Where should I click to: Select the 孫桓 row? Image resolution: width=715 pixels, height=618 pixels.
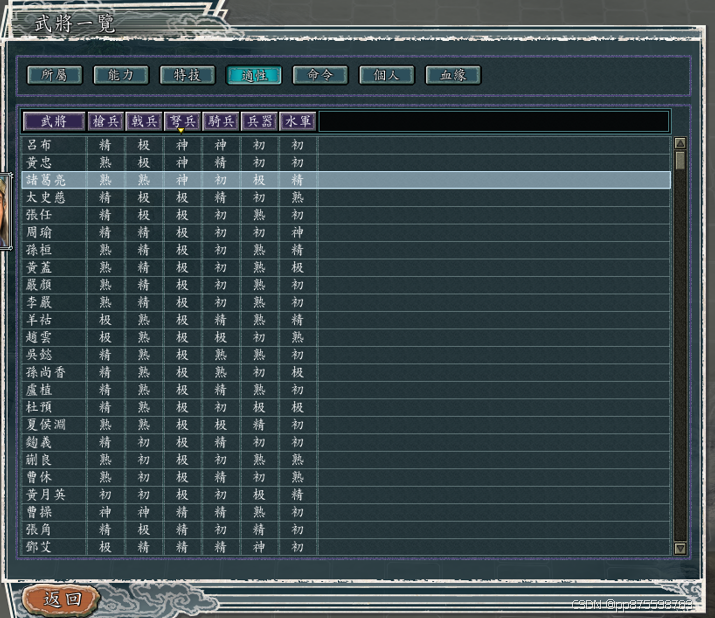tap(346, 250)
